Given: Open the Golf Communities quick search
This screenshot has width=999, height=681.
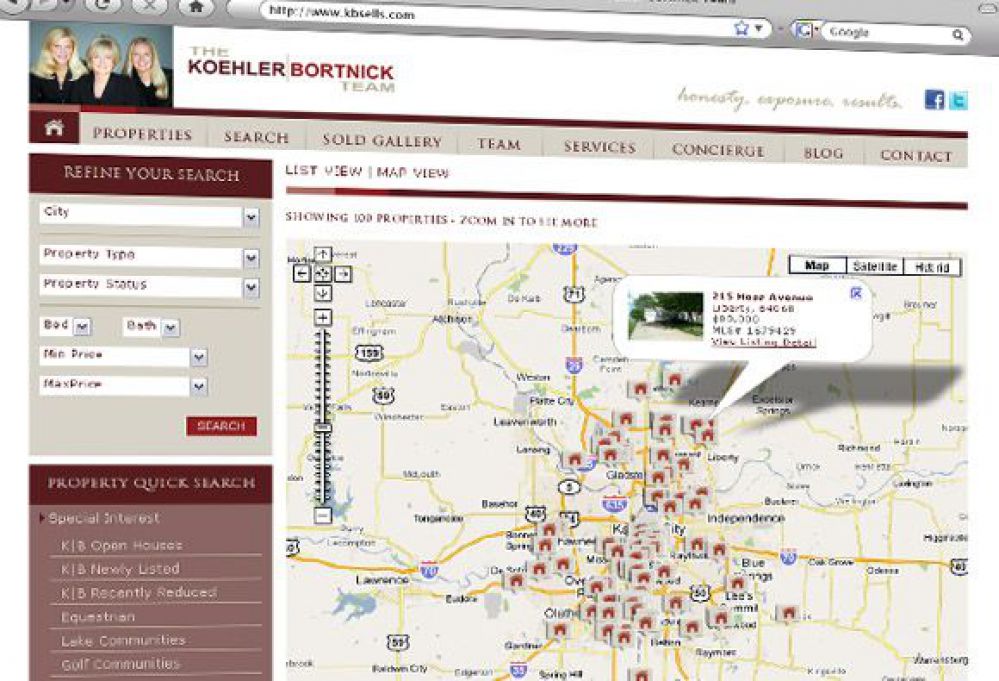Looking at the screenshot, I should 120,664.
